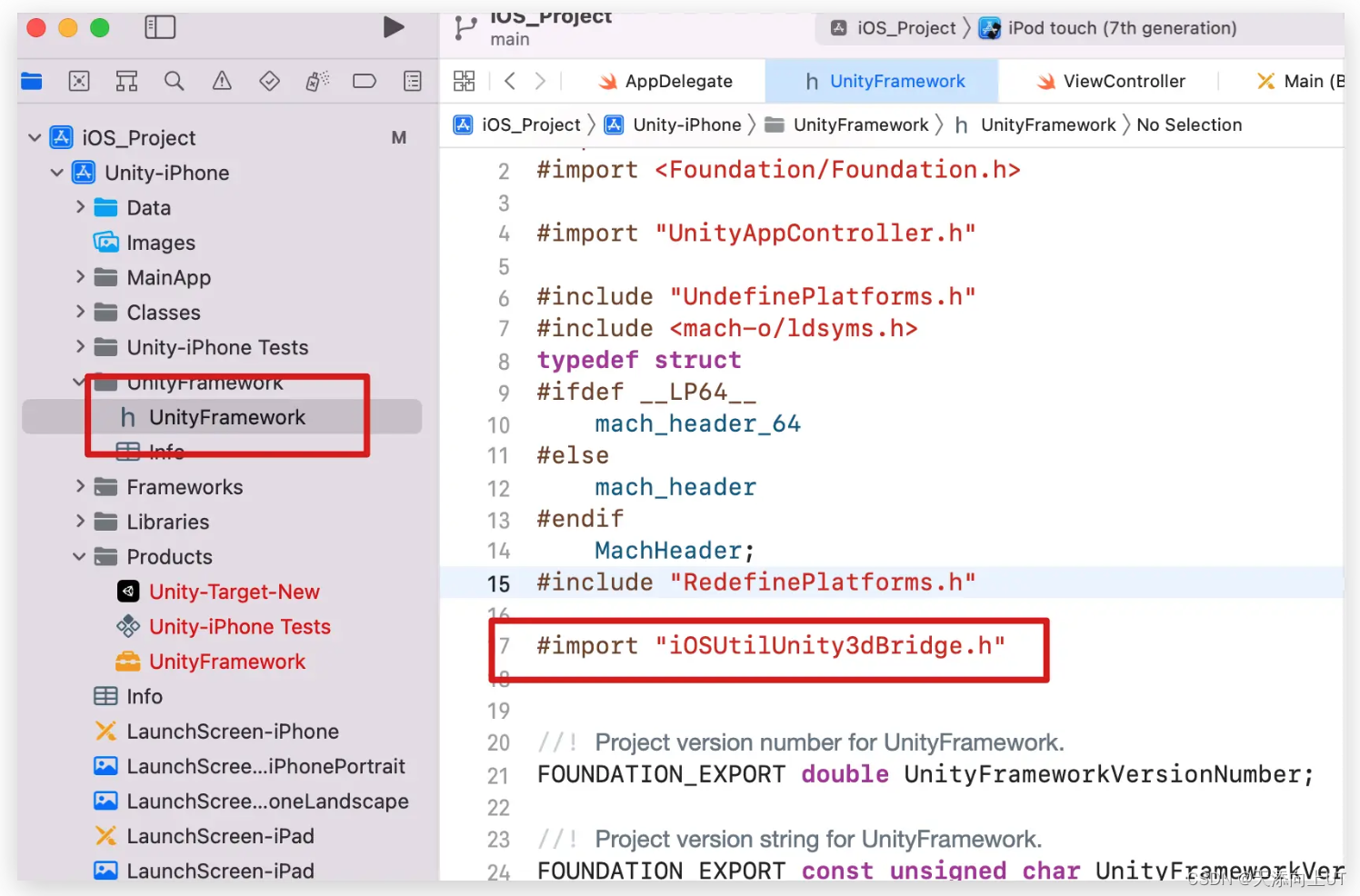Open the Find navigator magnifier
The width and height of the screenshot is (1360, 896).
(x=174, y=81)
